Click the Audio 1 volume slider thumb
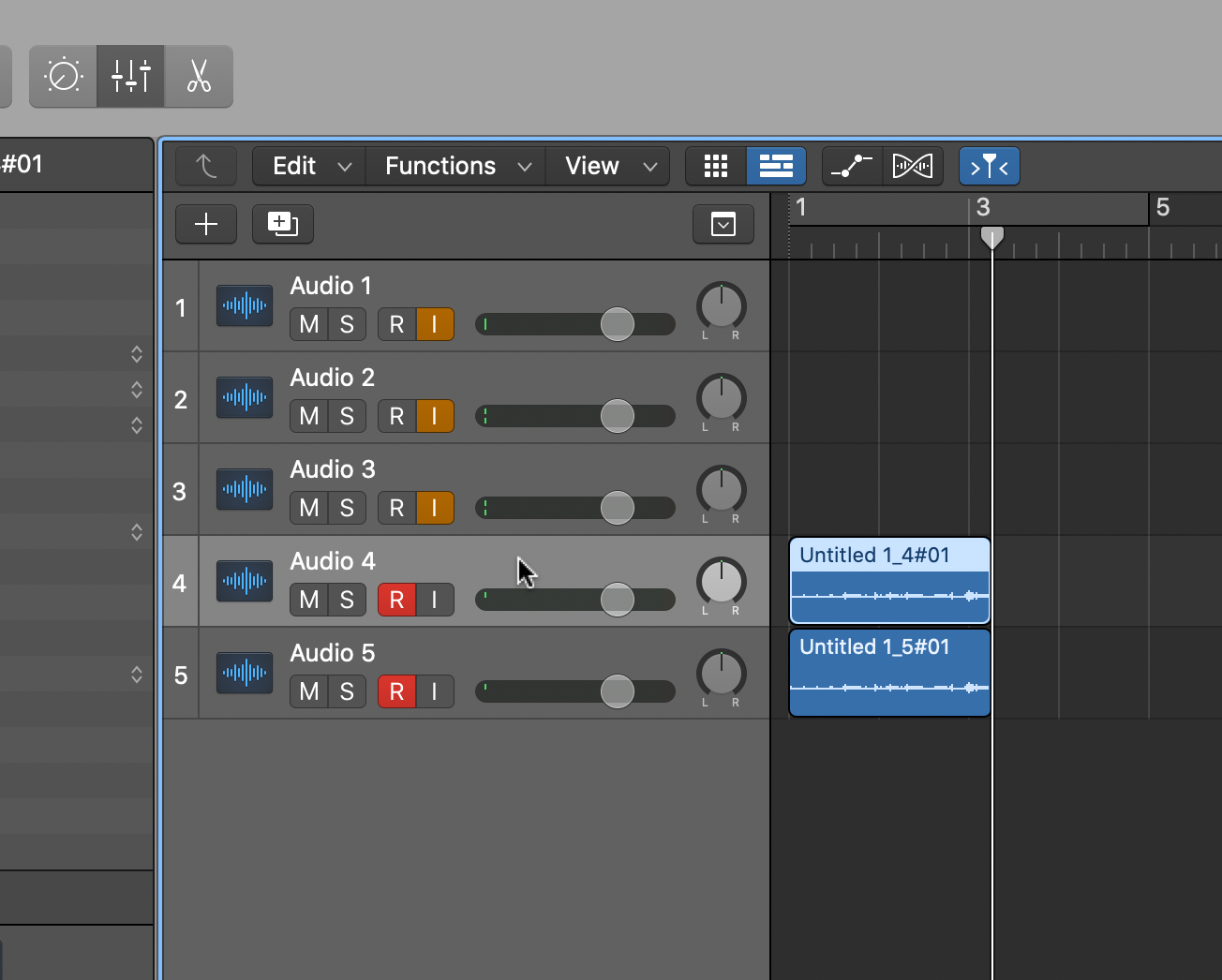The height and width of the screenshot is (980, 1222). pos(618,324)
